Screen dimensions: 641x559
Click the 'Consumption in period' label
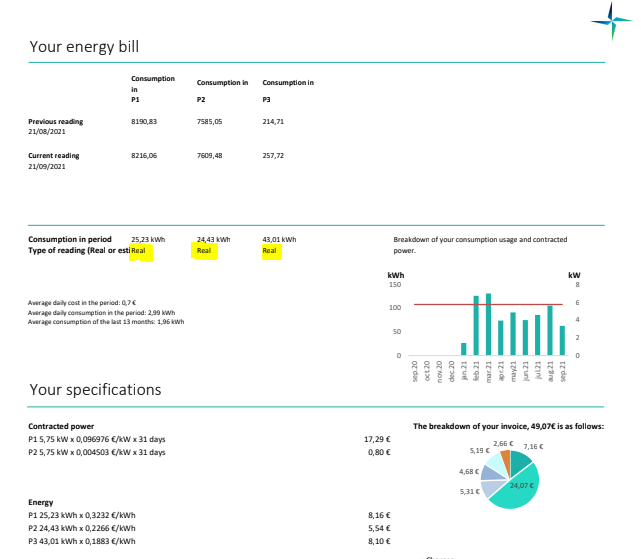[69, 239]
